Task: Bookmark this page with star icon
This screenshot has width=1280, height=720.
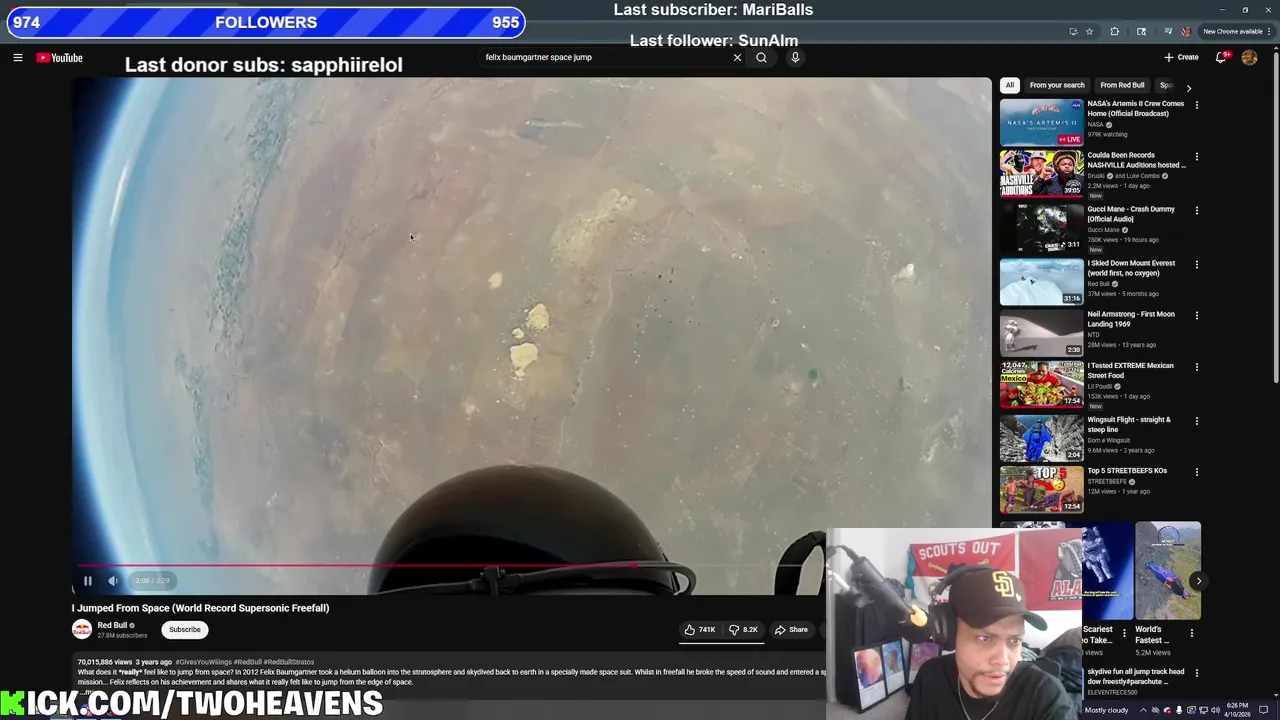Action: 1089,32
